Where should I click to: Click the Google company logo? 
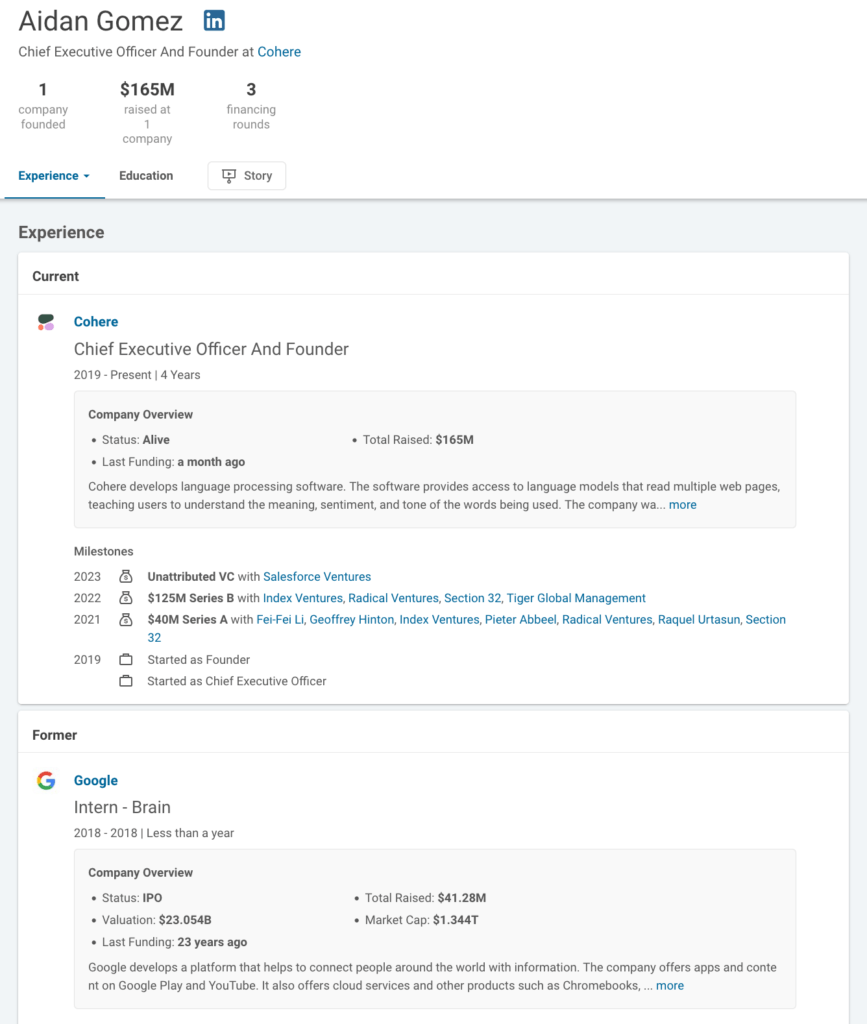(x=46, y=780)
